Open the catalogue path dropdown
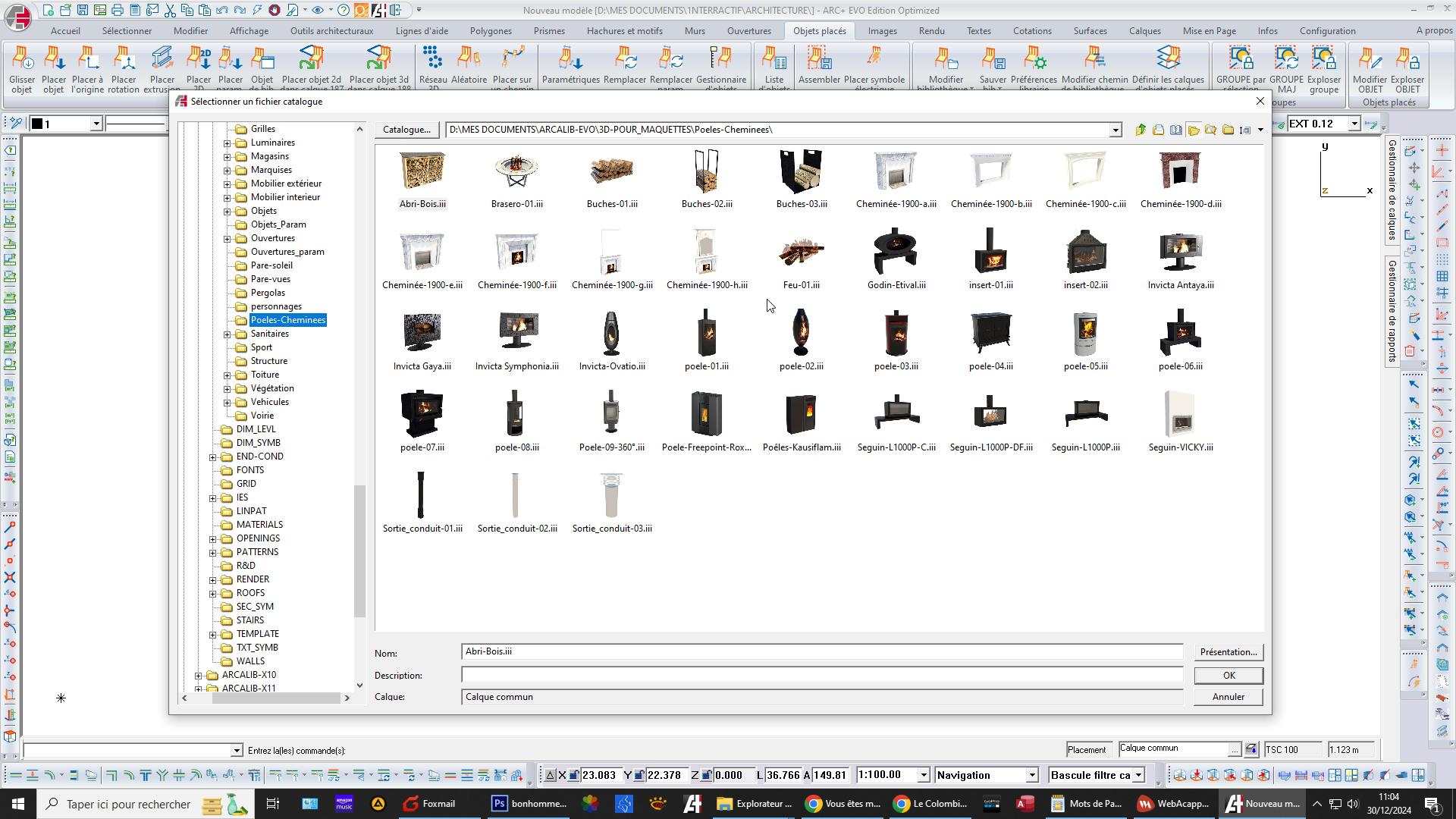Image resolution: width=1456 pixels, height=819 pixels. pyautogui.click(x=1115, y=130)
